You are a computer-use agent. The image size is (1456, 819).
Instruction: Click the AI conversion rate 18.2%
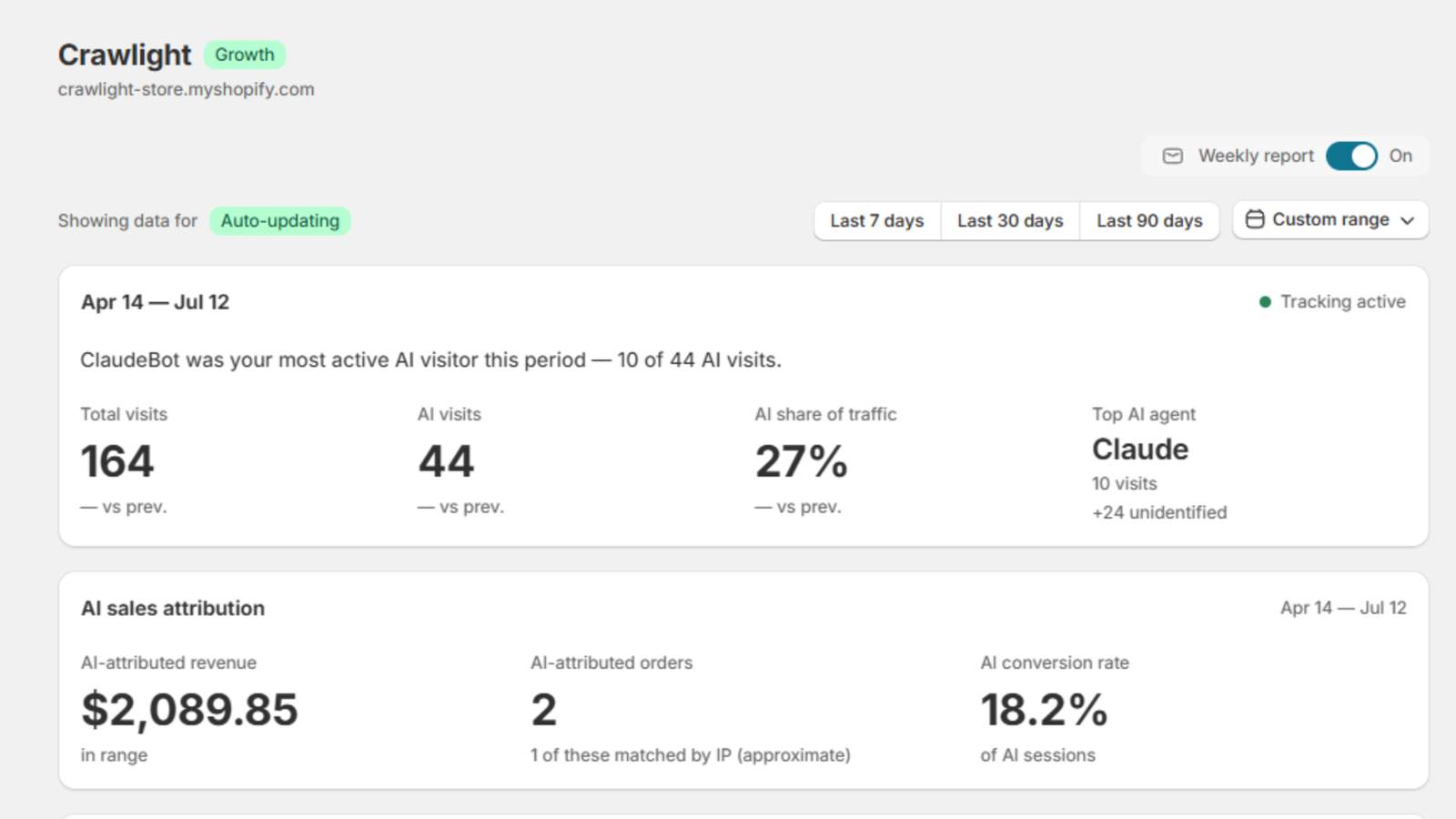pyautogui.click(x=1044, y=710)
